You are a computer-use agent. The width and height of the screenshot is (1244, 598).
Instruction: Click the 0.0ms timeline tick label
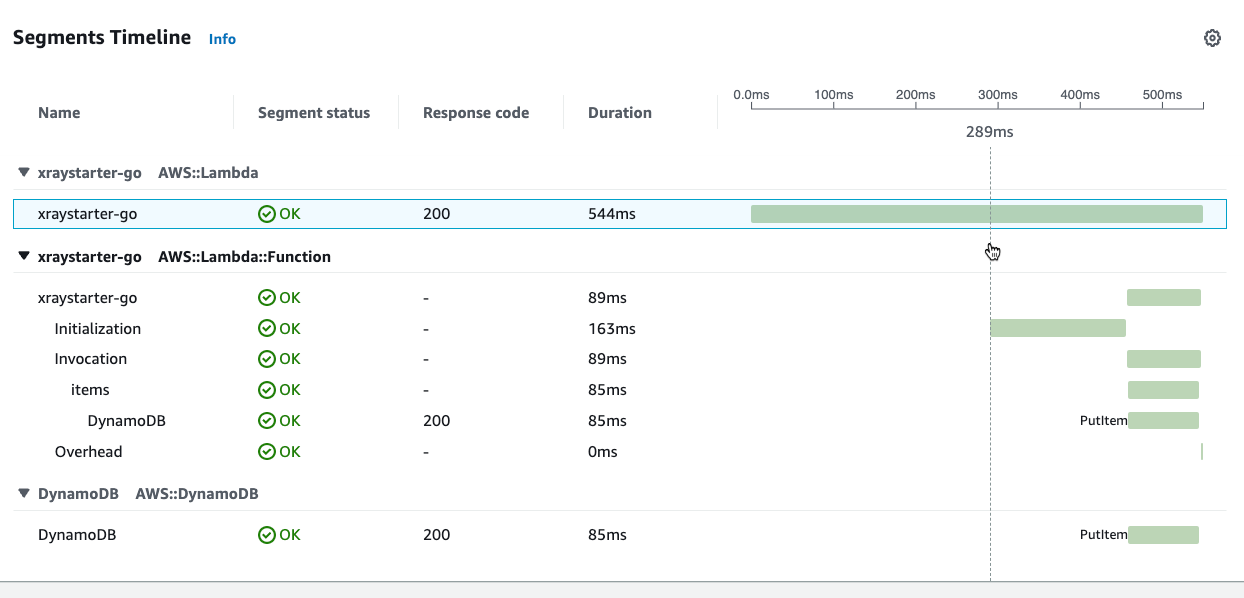click(x=751, y=94)
